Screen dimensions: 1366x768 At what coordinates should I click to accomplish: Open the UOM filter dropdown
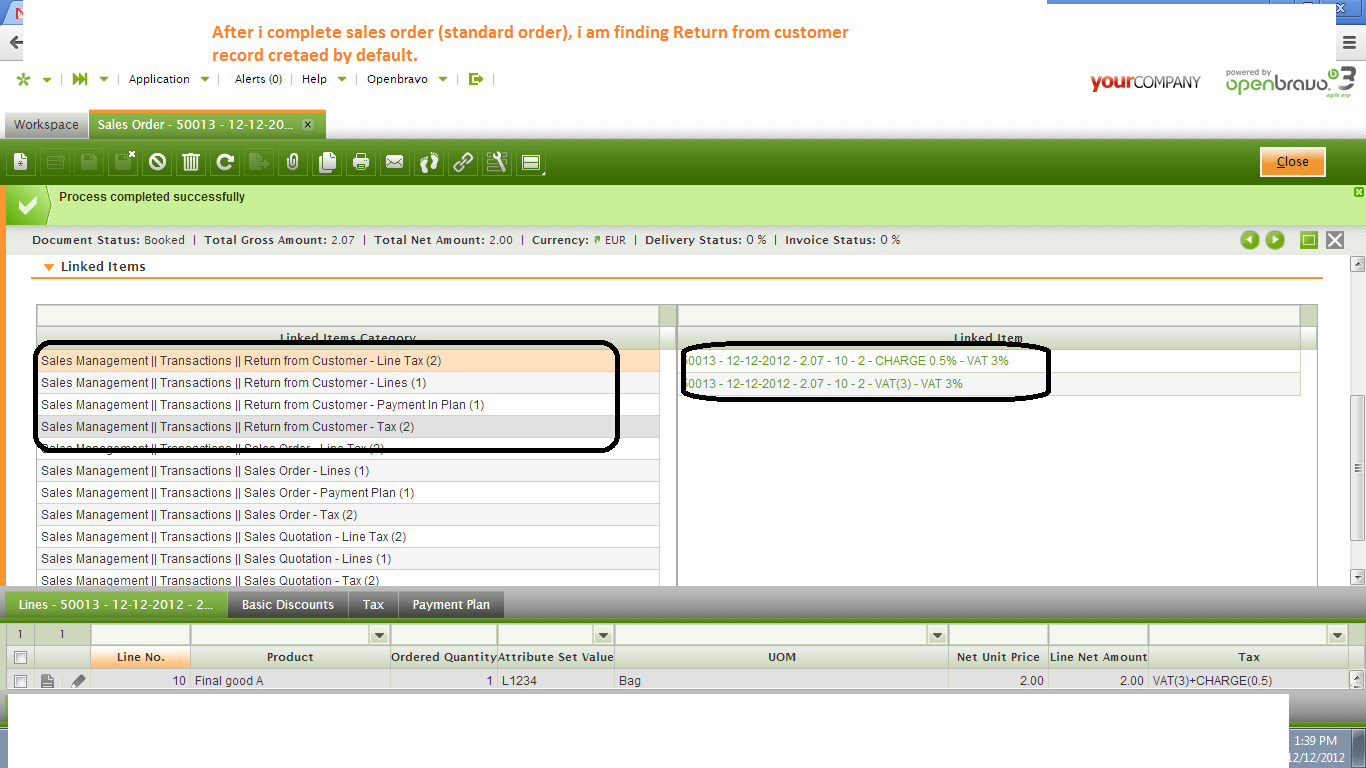point(937,635)
